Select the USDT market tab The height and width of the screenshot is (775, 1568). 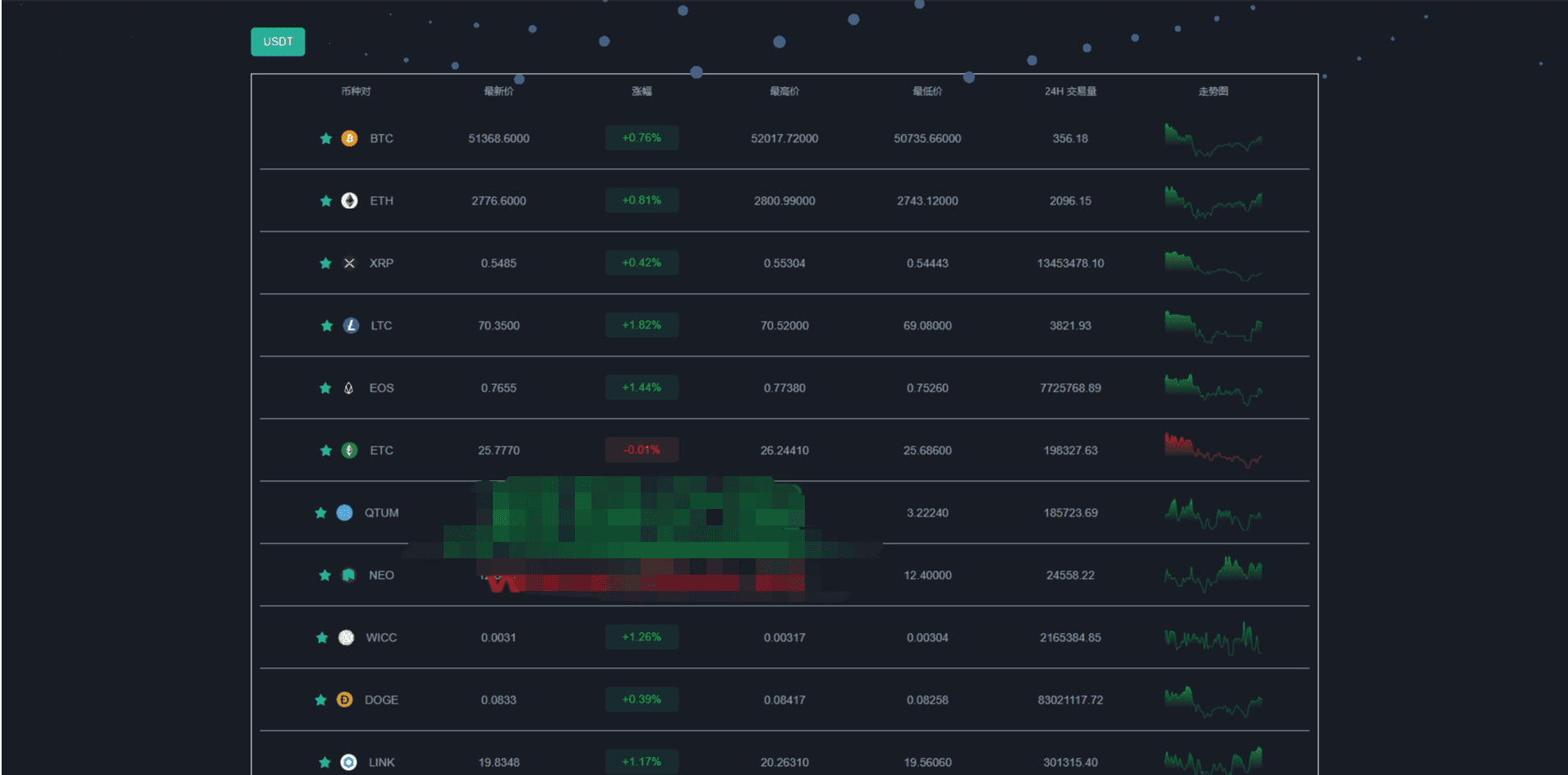(278, 42)
